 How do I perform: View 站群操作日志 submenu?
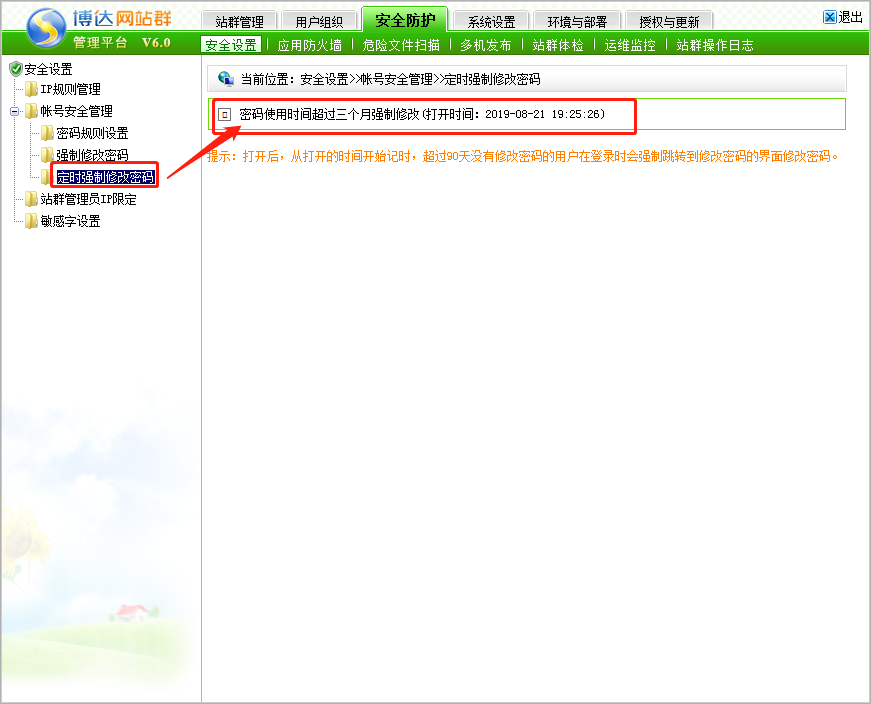point(715,45)
